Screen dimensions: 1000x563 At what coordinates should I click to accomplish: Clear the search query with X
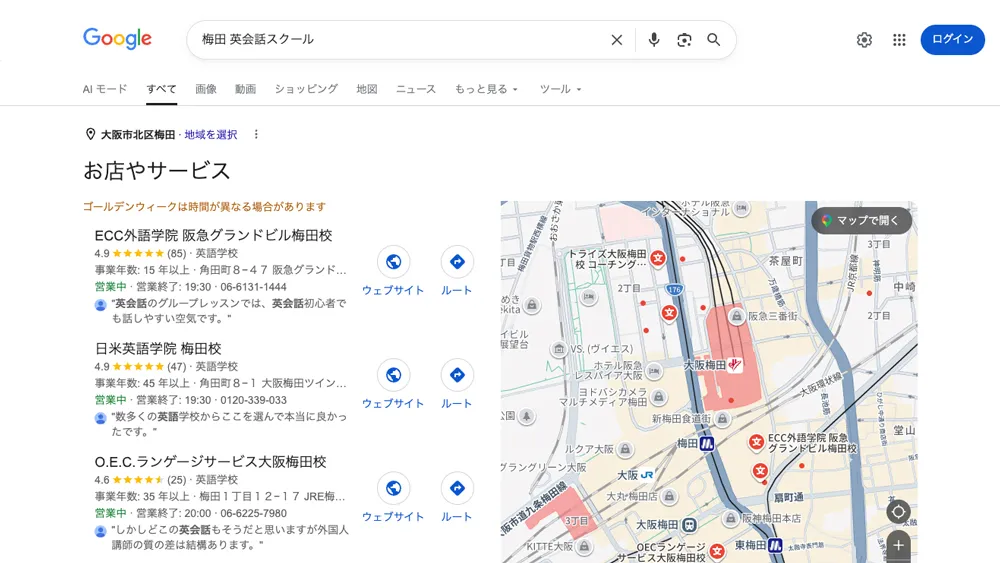pyautogui.click(x=617, y=40)
